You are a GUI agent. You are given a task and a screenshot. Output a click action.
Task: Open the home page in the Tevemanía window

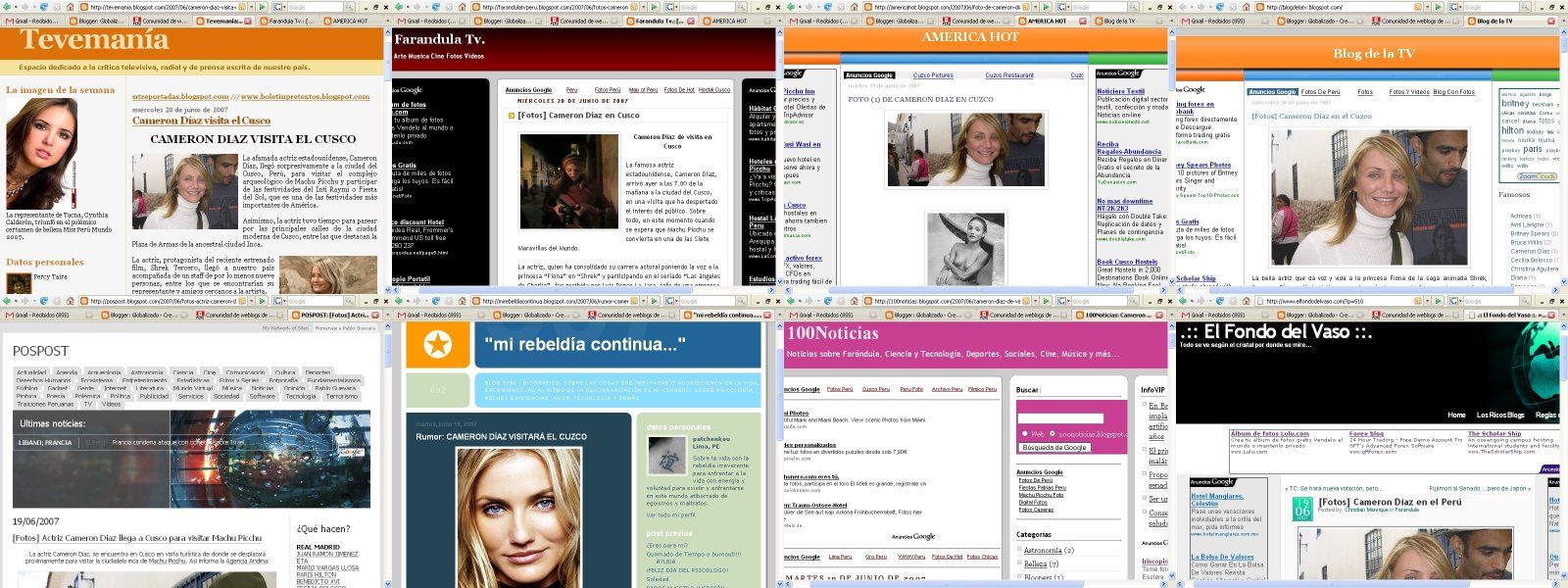[71, 7]
